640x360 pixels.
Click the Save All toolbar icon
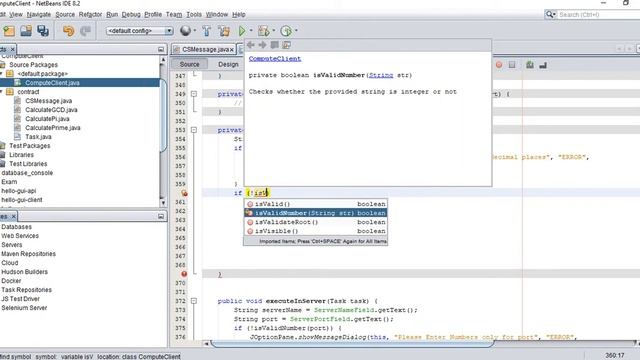click(43, 31)
